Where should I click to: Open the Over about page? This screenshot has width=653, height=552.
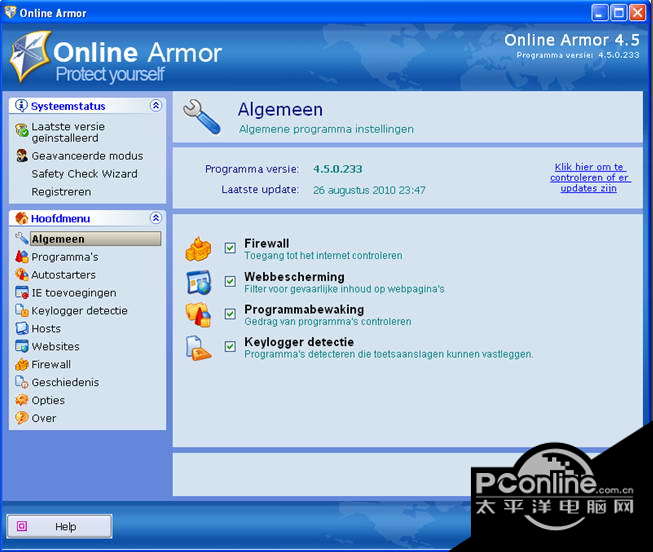click(44, 418)
